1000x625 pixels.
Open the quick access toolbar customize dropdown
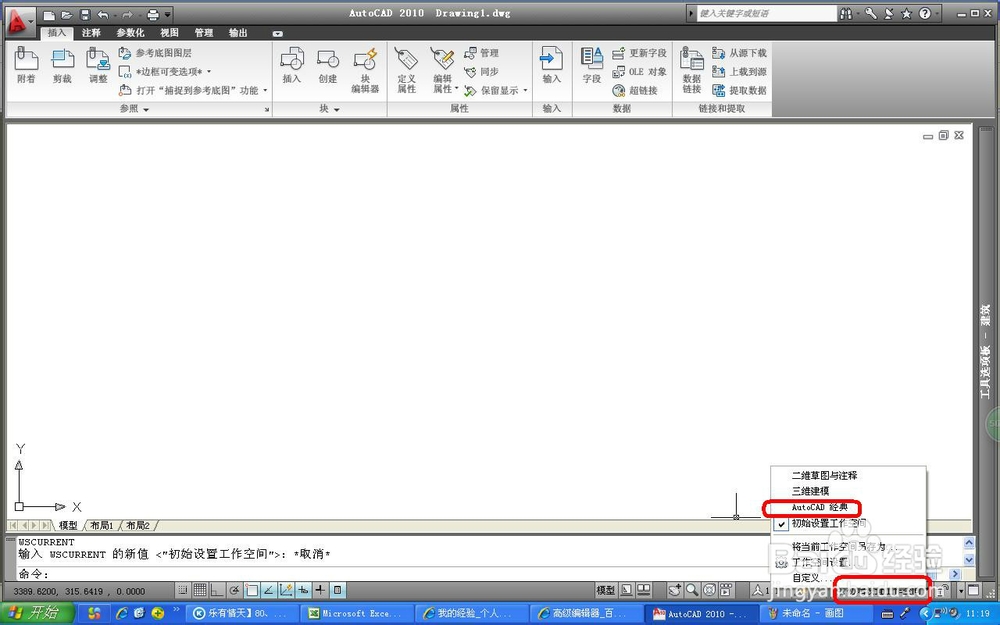168,14
